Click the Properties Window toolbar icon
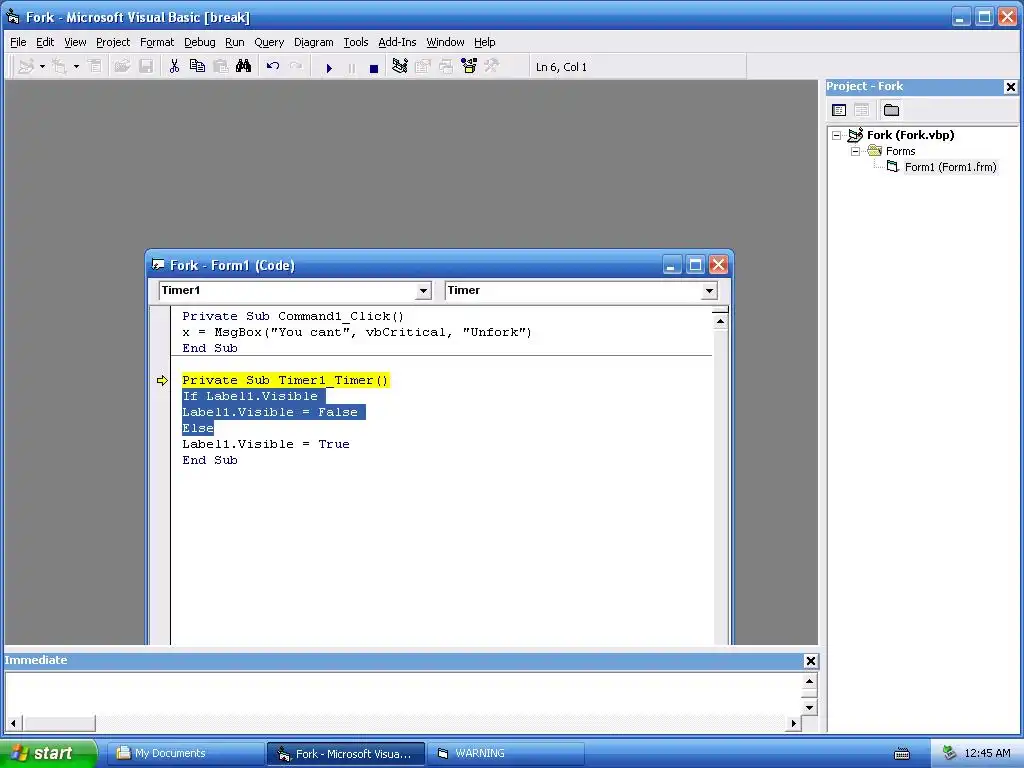The image size is (1024, 768). 423,67
